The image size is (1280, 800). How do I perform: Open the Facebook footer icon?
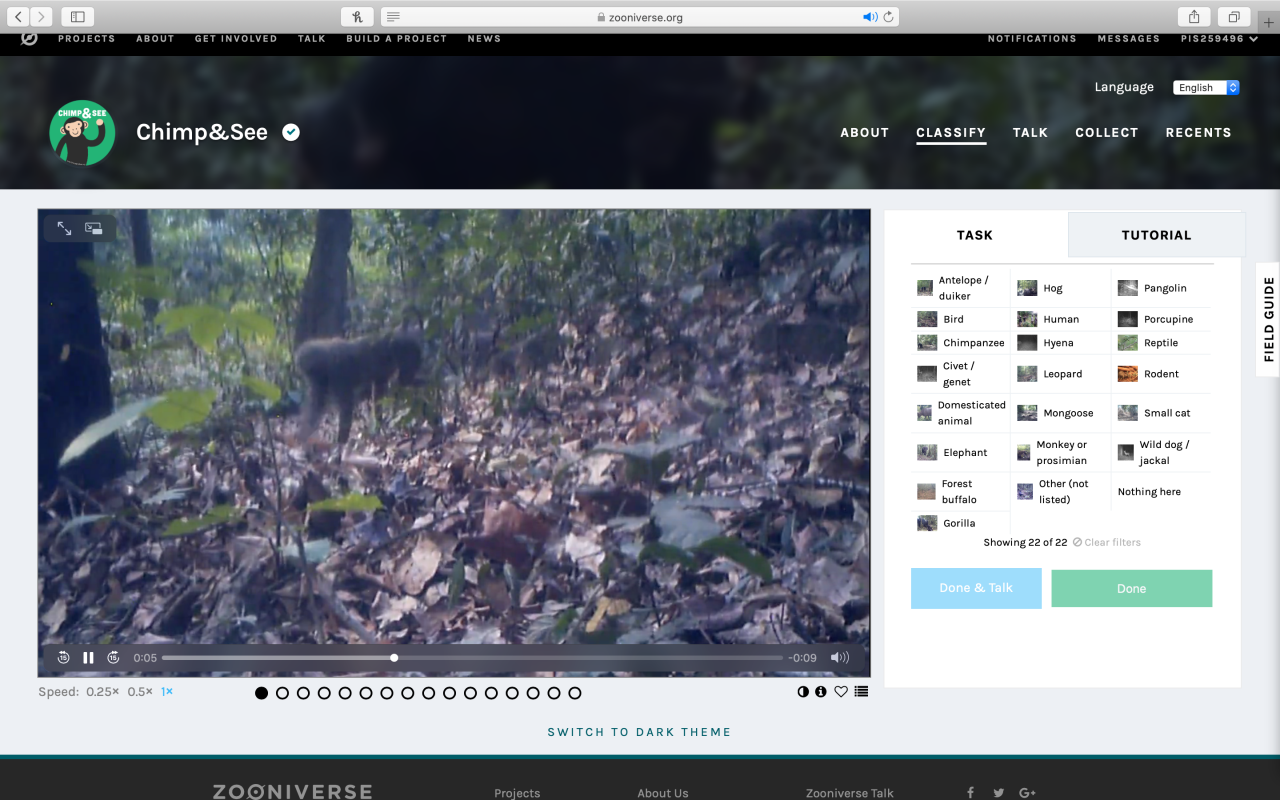point(970,793)
